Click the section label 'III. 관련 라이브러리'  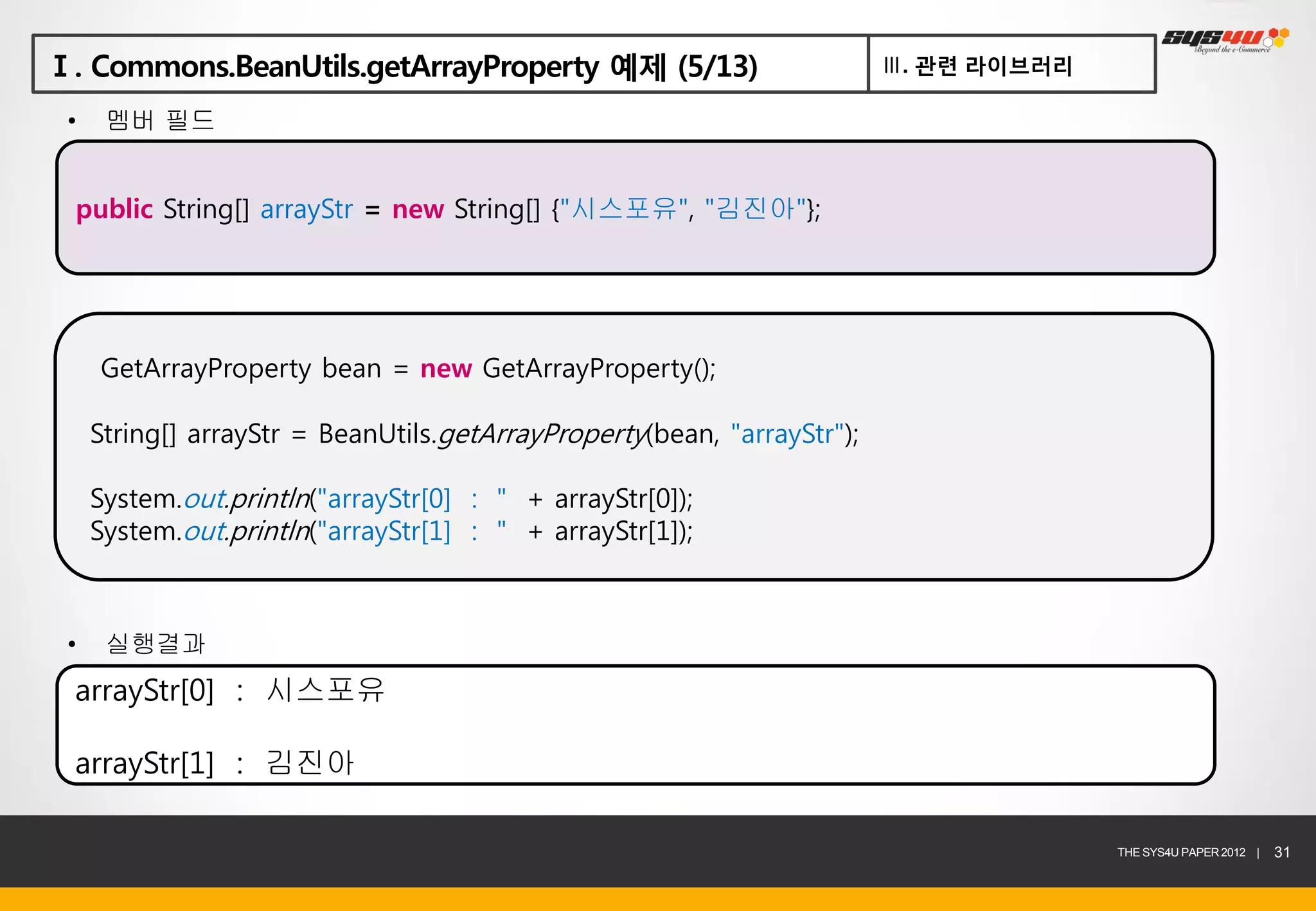click(978, 66)
